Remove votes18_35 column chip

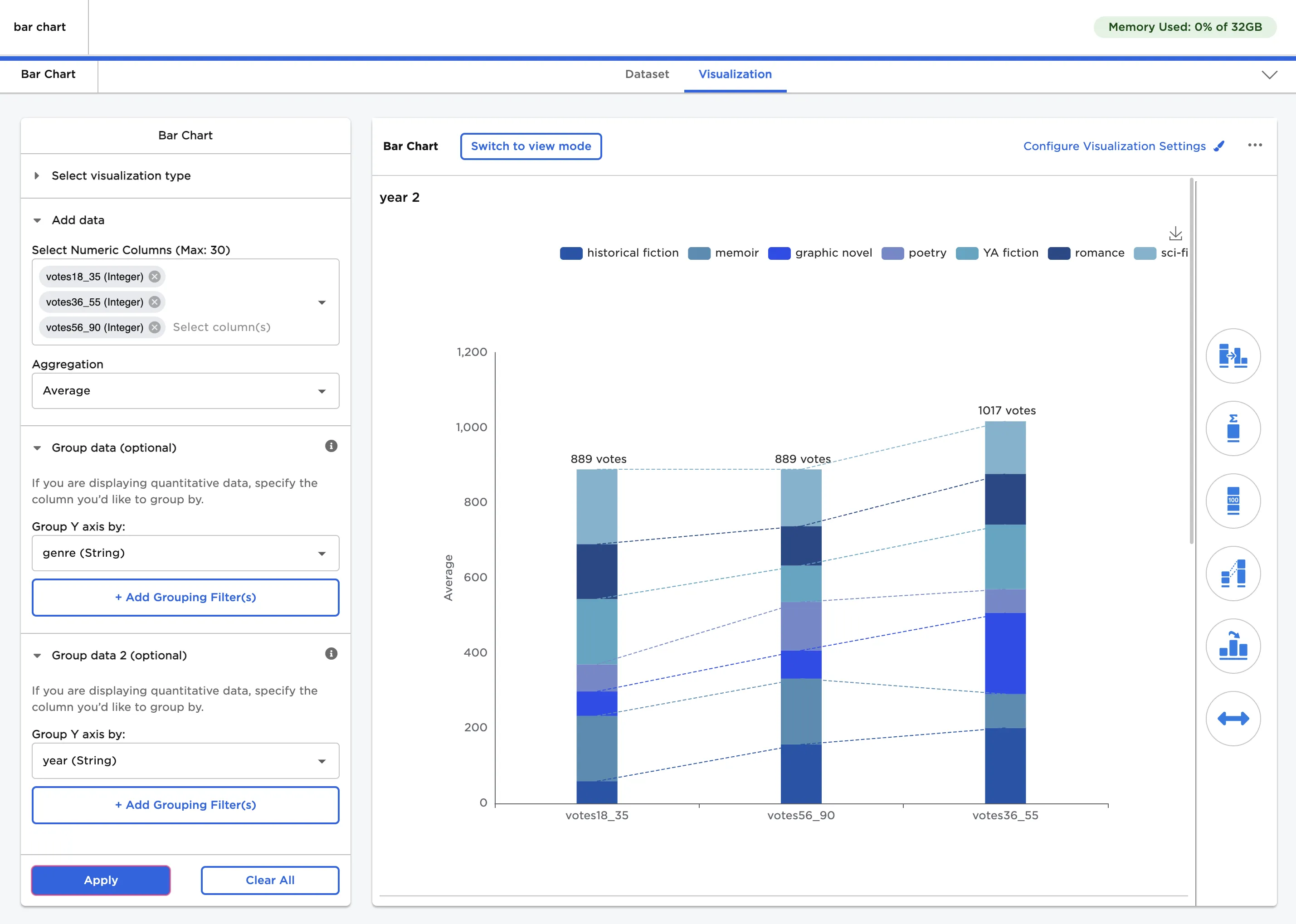pyautogui.click(x=154, y=277)
